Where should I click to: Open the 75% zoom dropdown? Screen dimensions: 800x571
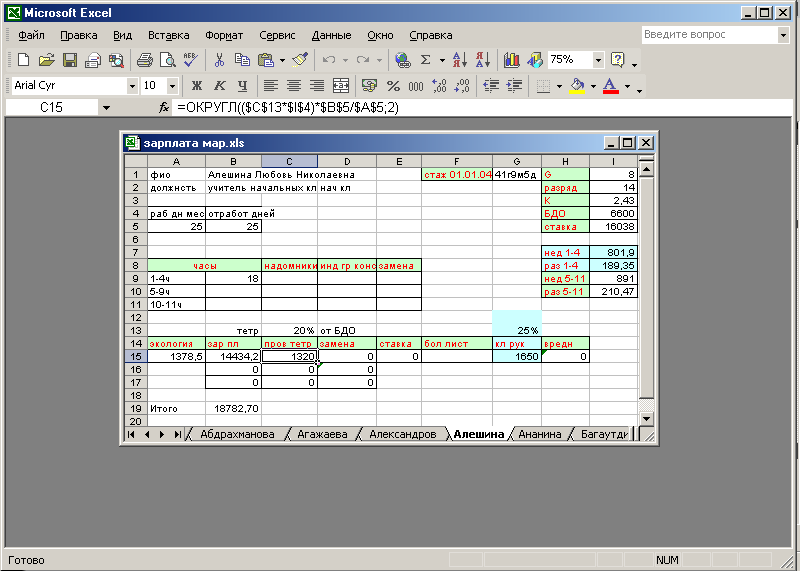tap(598, 60)
